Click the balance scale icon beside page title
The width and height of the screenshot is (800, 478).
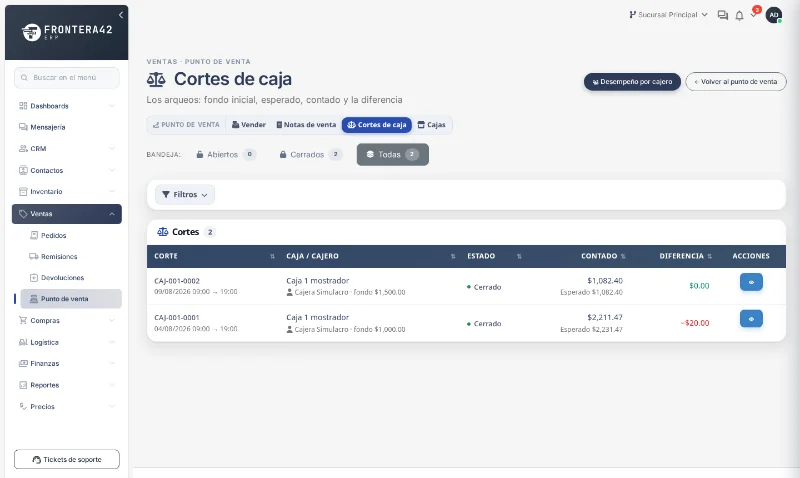click(x=156, y=79)
